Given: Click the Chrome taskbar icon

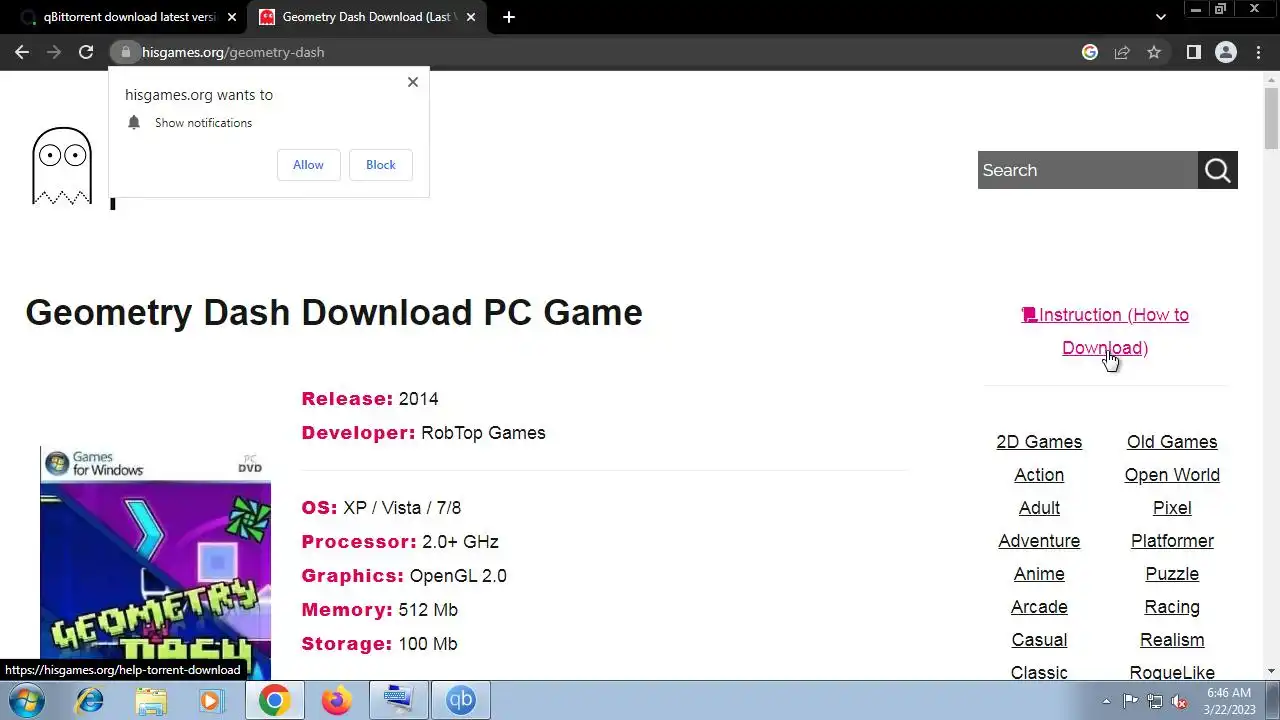Looking at the screenshot, I should [274, 701].
